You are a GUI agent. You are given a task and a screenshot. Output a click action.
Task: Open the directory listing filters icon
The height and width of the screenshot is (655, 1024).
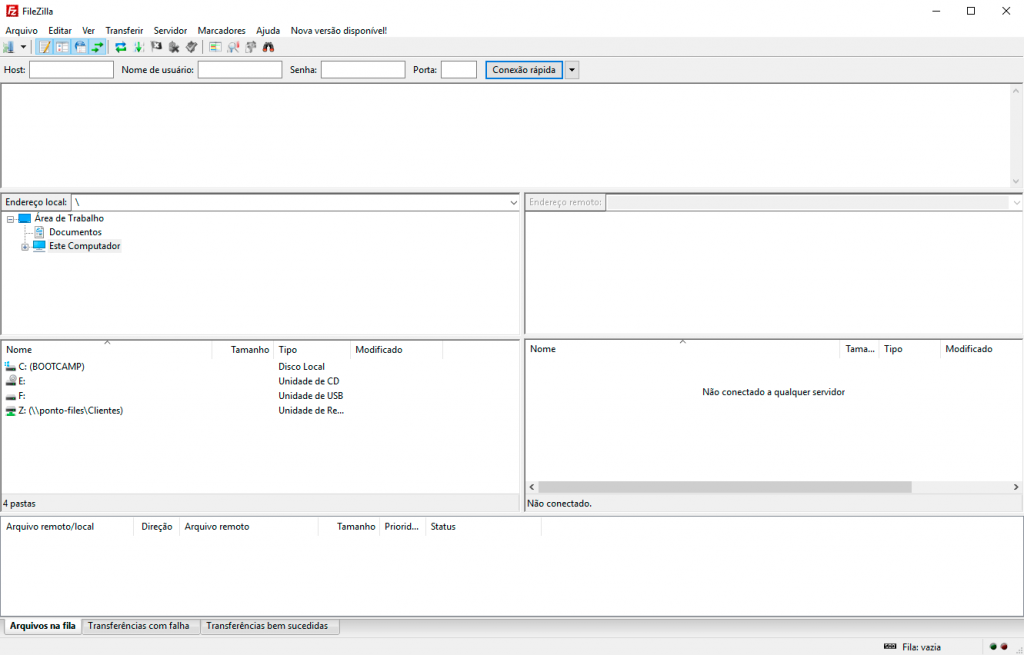215,47
